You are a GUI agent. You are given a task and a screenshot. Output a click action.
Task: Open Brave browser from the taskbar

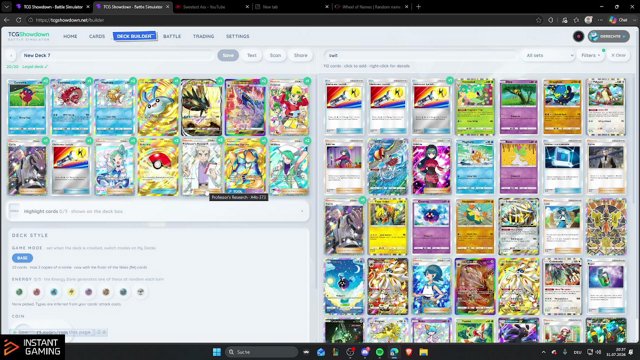pos(409,352)
